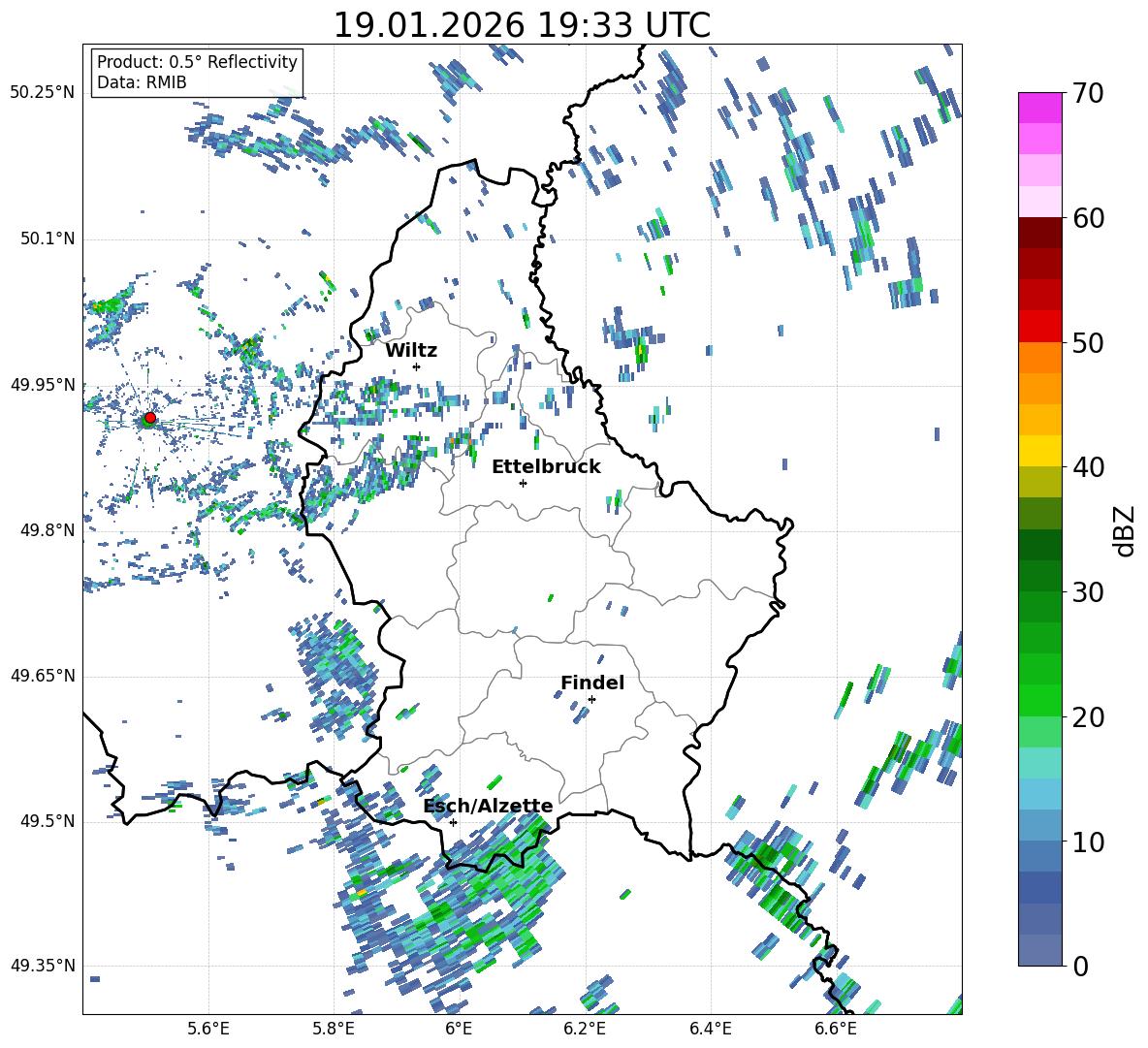Click the 6.4°E longitude label
Viewport: 1148px width, 1048px height.
[x=710, y=1030]
